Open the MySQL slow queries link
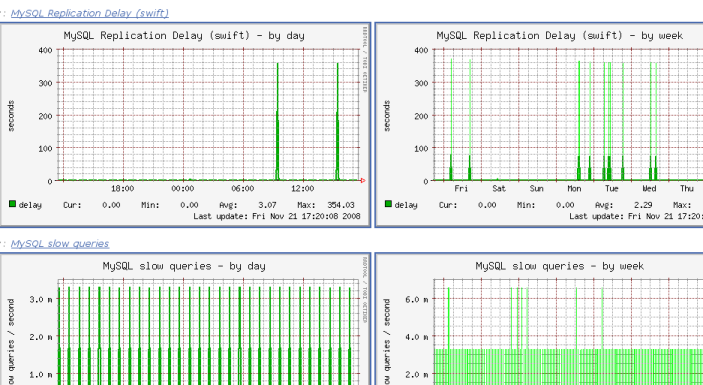 click(x=60, y=243)
